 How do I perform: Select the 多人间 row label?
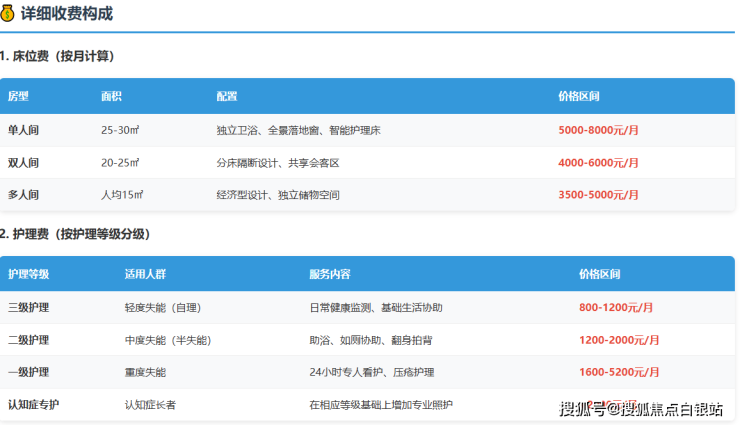tap(23, 194)
